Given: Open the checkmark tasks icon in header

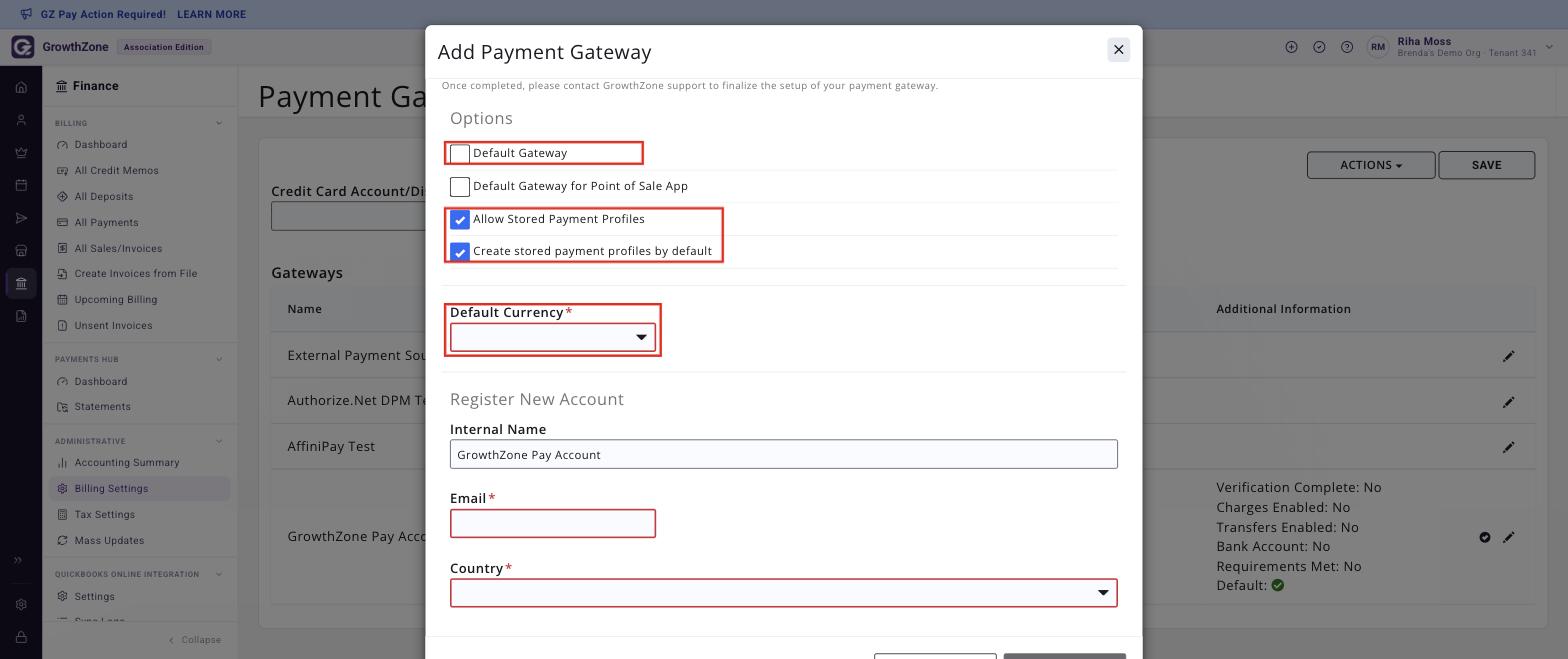Looking at the screenshot, I should 1319,47.
